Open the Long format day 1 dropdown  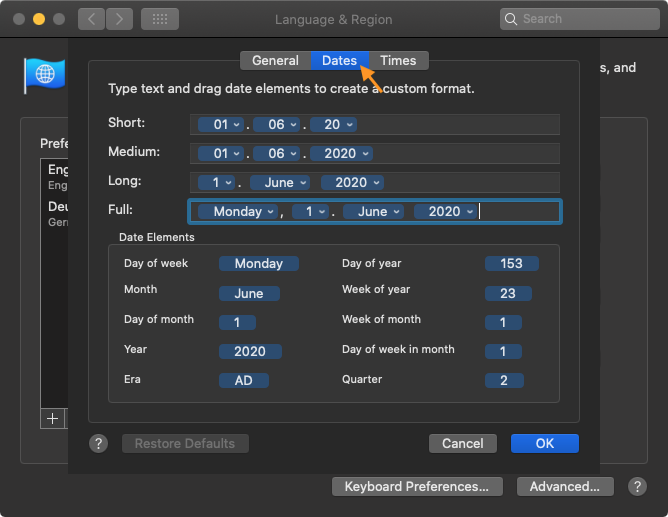coord(216,182)
